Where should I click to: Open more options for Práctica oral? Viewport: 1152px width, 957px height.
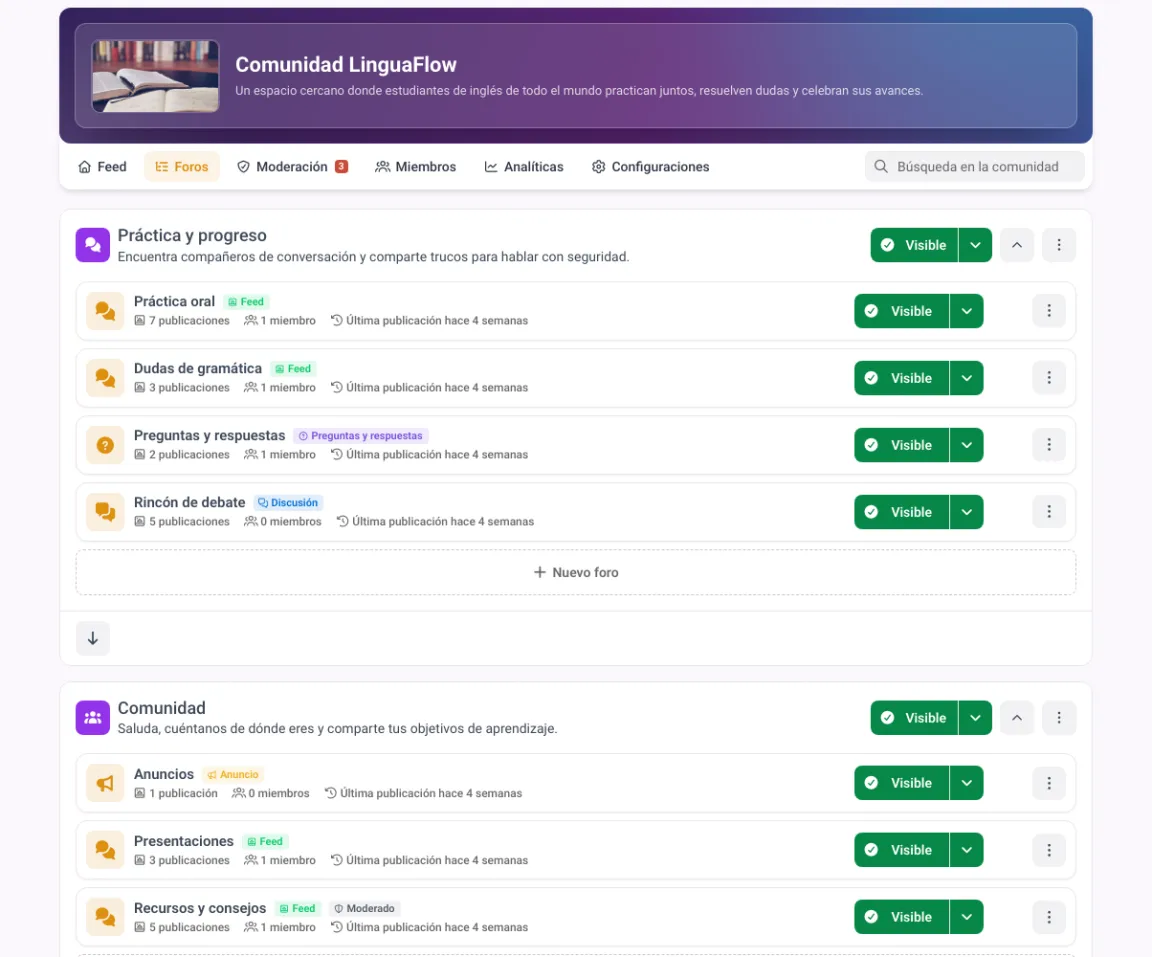click(x=1049, y=311)
